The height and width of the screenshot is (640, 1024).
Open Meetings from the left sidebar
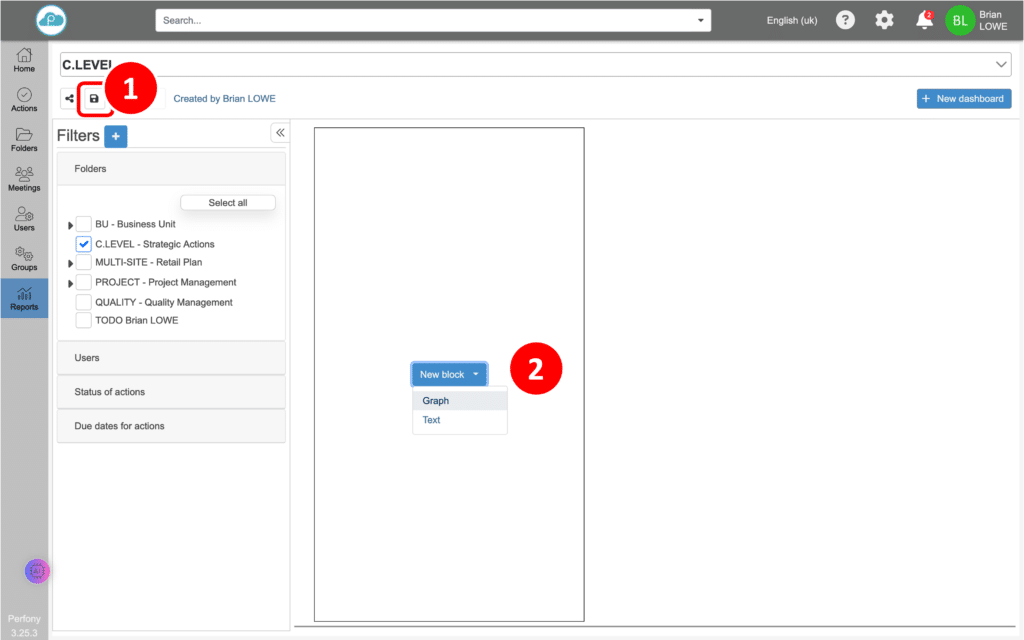tap(24, 179)
